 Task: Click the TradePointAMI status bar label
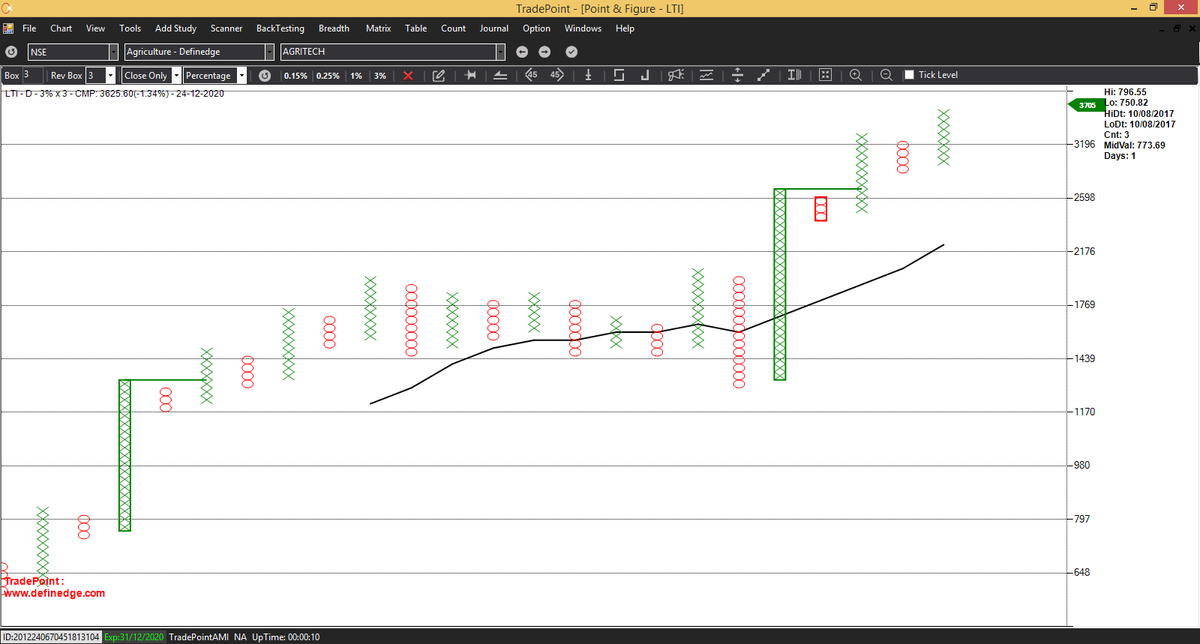click(x=199, y=637)
